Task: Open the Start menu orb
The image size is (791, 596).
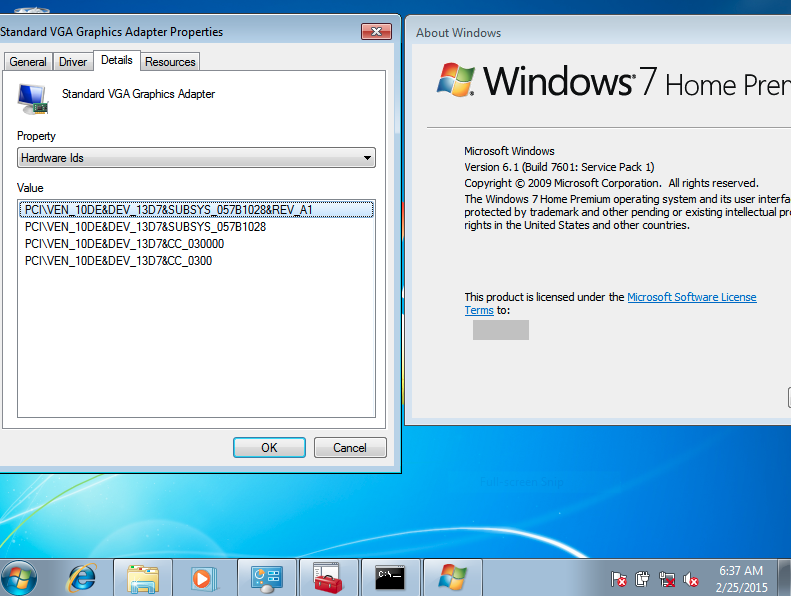Action: pyautogui.click(x=19, y=579)
